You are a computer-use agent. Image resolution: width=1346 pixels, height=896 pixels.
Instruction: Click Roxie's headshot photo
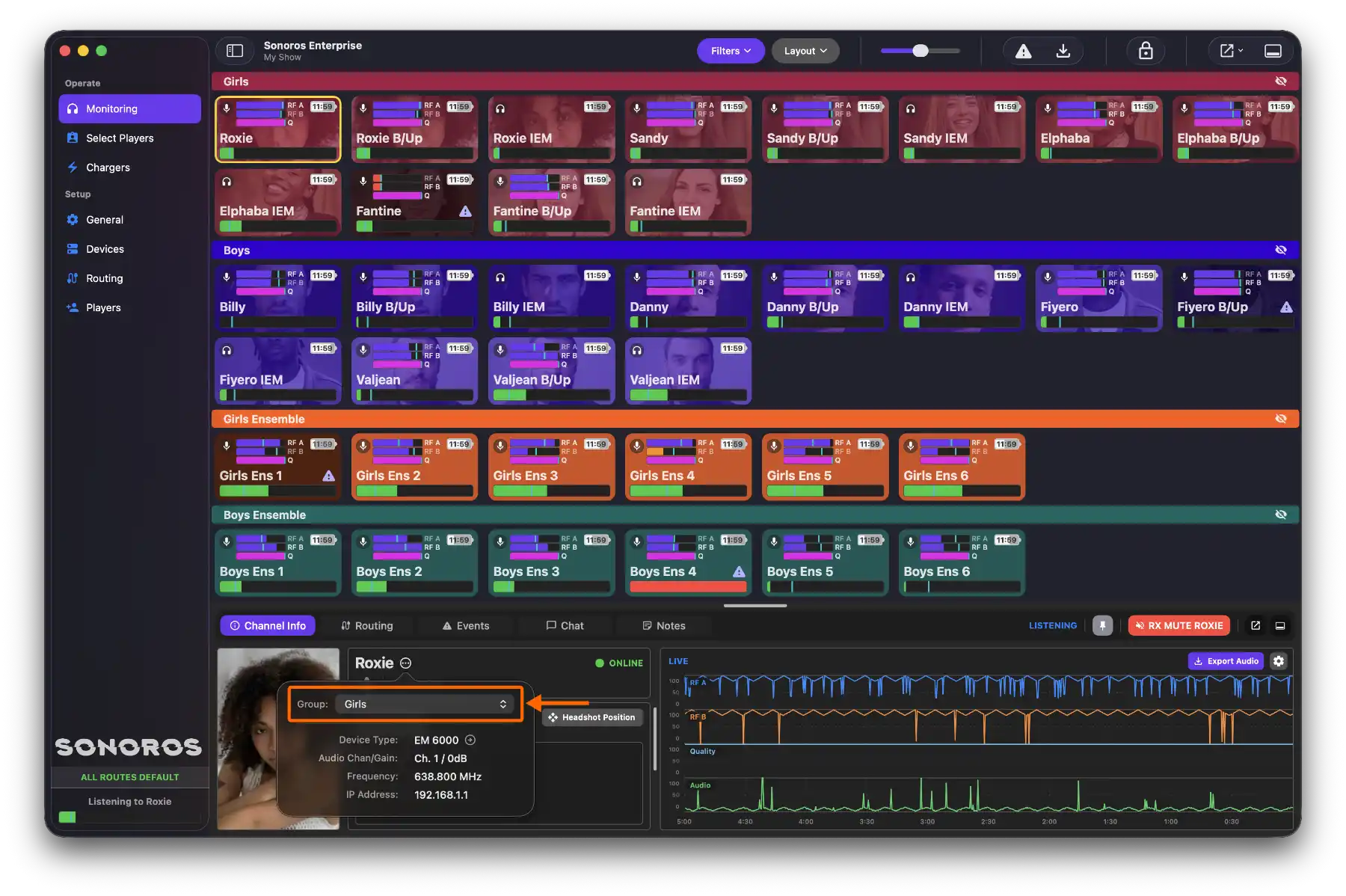pyautogui.click(x=278, y=739)
